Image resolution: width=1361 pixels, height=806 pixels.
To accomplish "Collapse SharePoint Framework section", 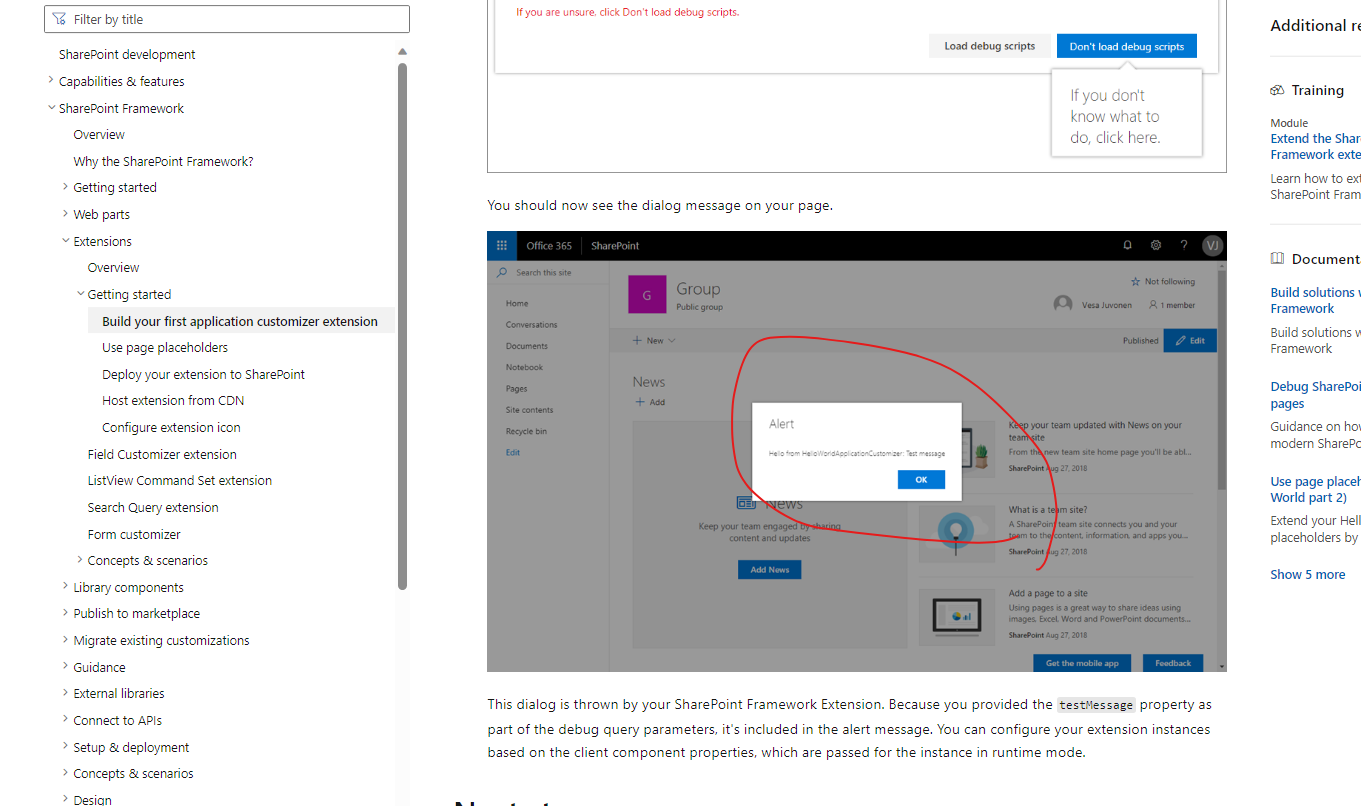I will point(52,108).
